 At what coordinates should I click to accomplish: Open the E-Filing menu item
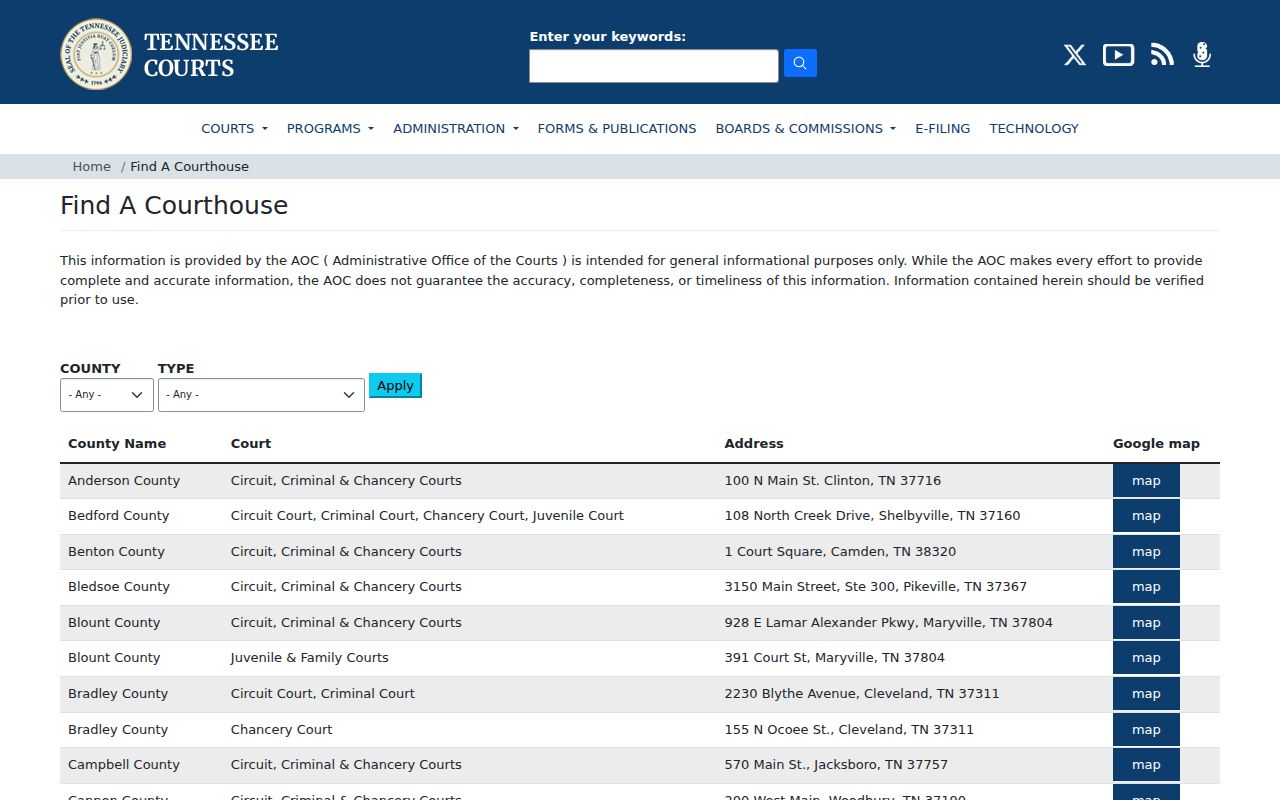pos(943,128)
